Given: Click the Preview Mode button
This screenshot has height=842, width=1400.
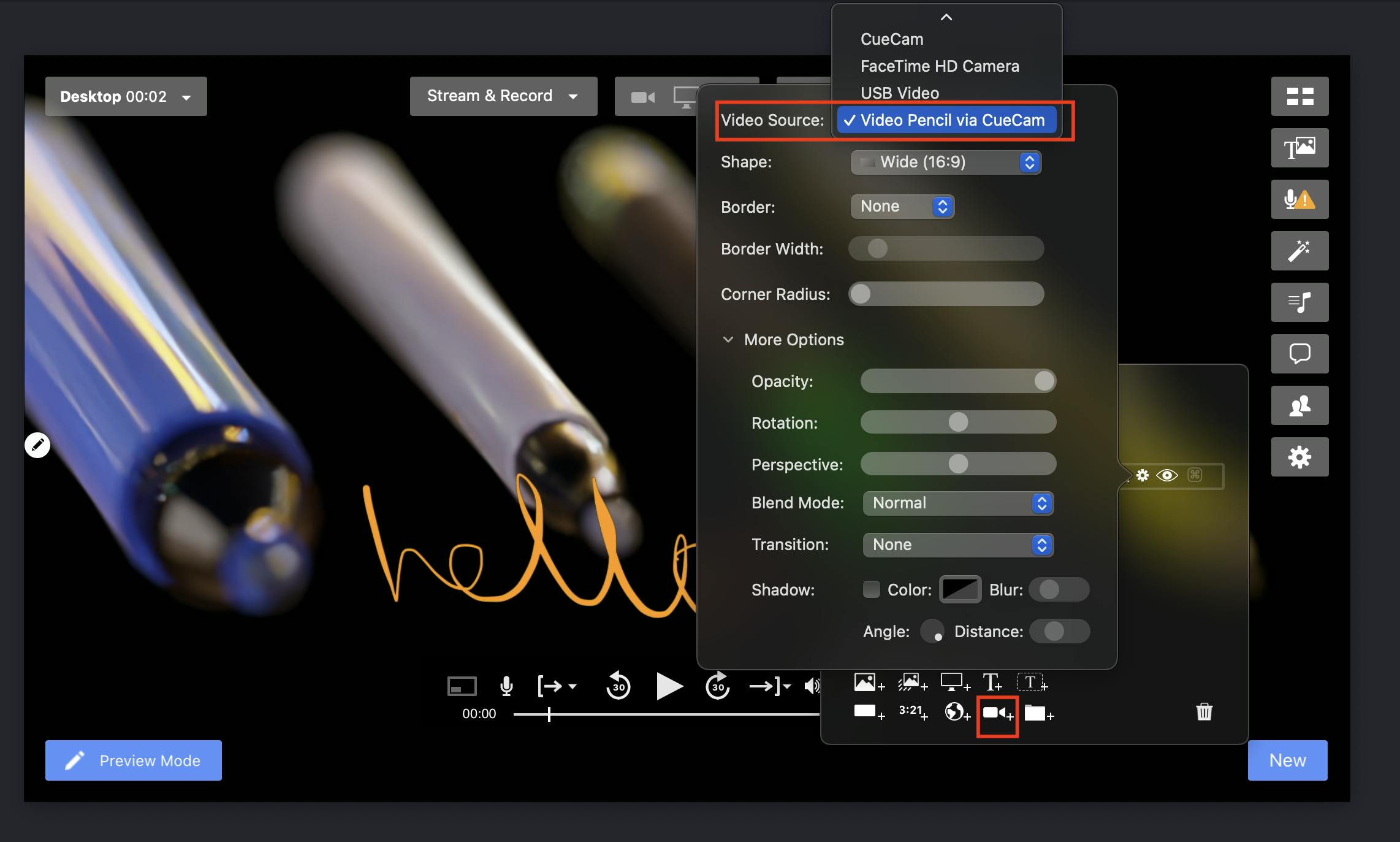Looking at the screenshot, I should tap(133, 760).
